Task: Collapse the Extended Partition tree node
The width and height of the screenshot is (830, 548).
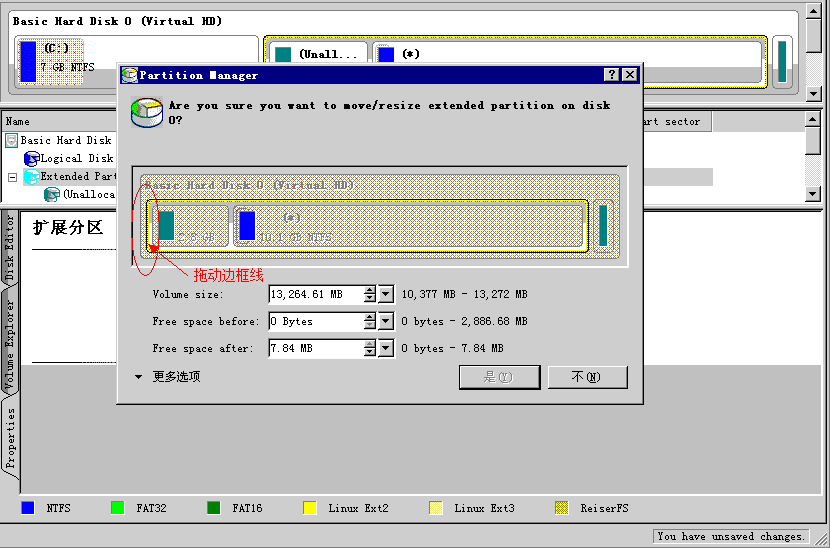Action: click(12, 177)
